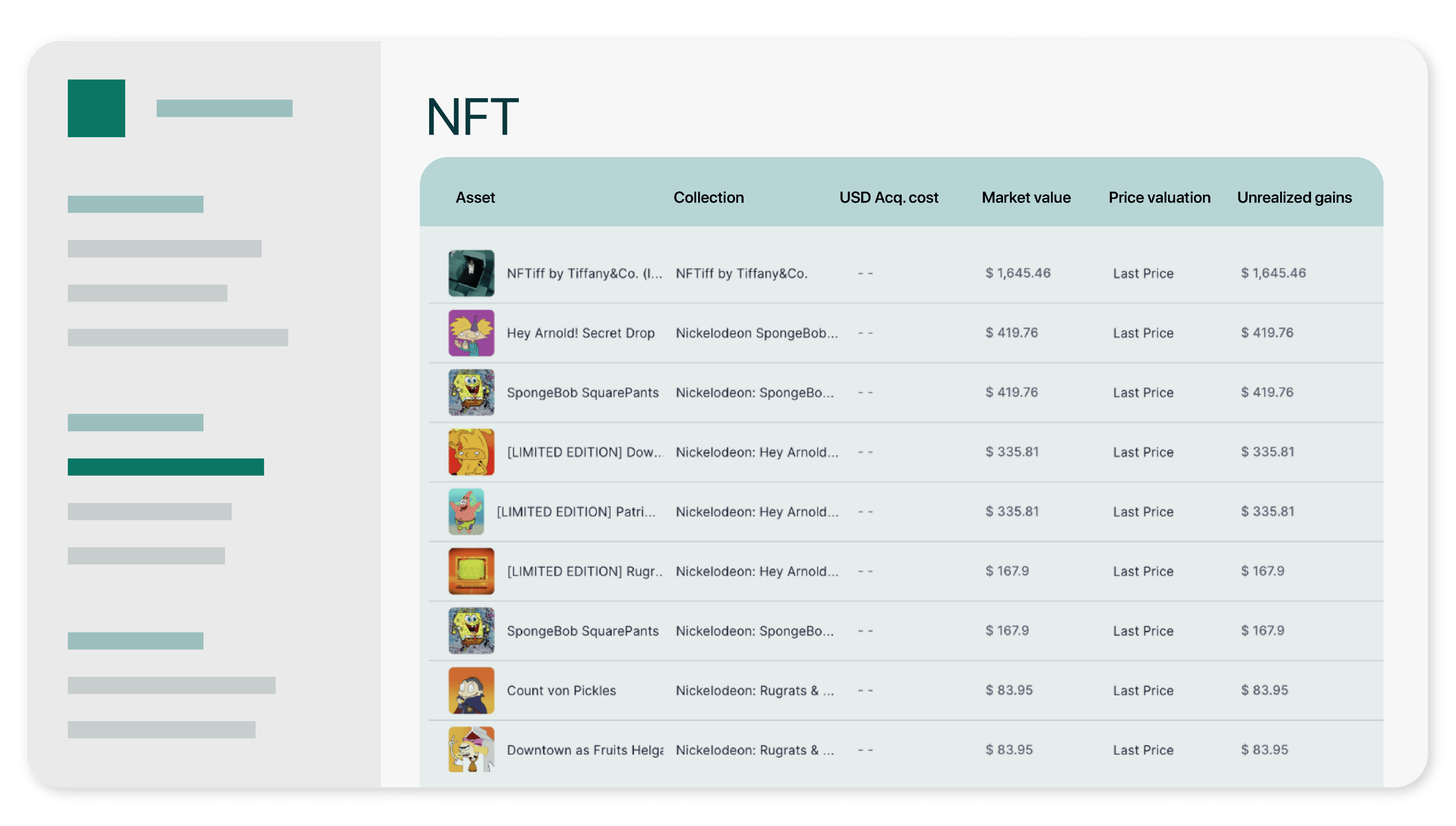Open the [LIMITED EDITION] Dow... thumbnail
This screenshot has height=826, width=1456.
471,452
